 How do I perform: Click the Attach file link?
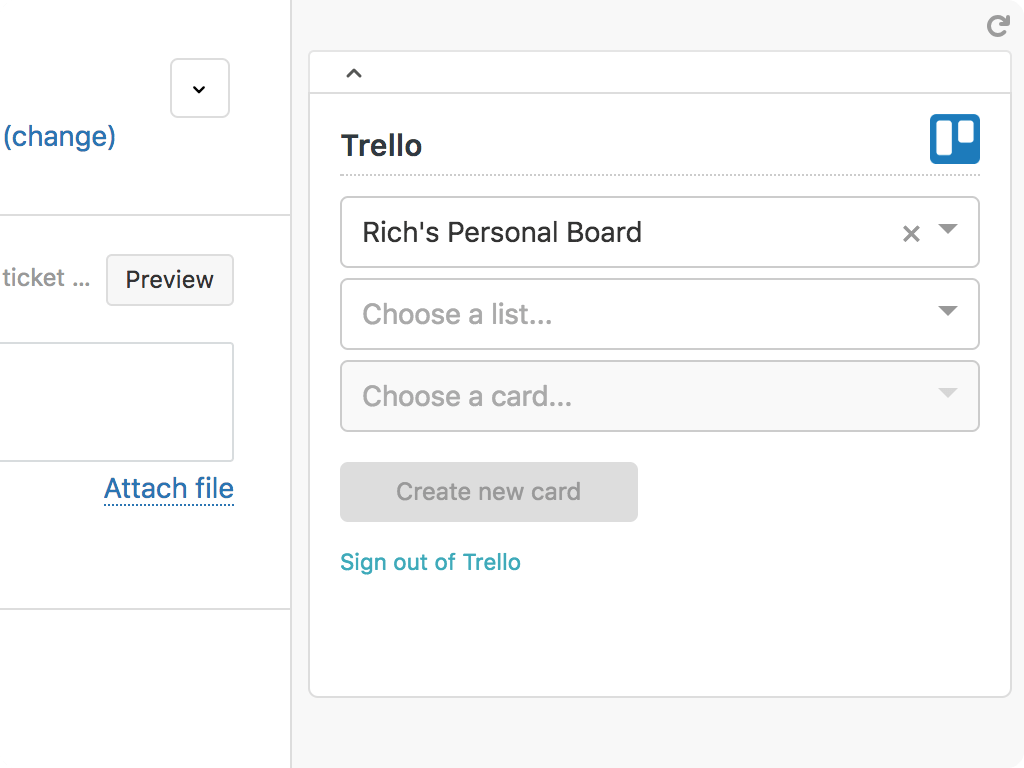(x=168, y=488)
